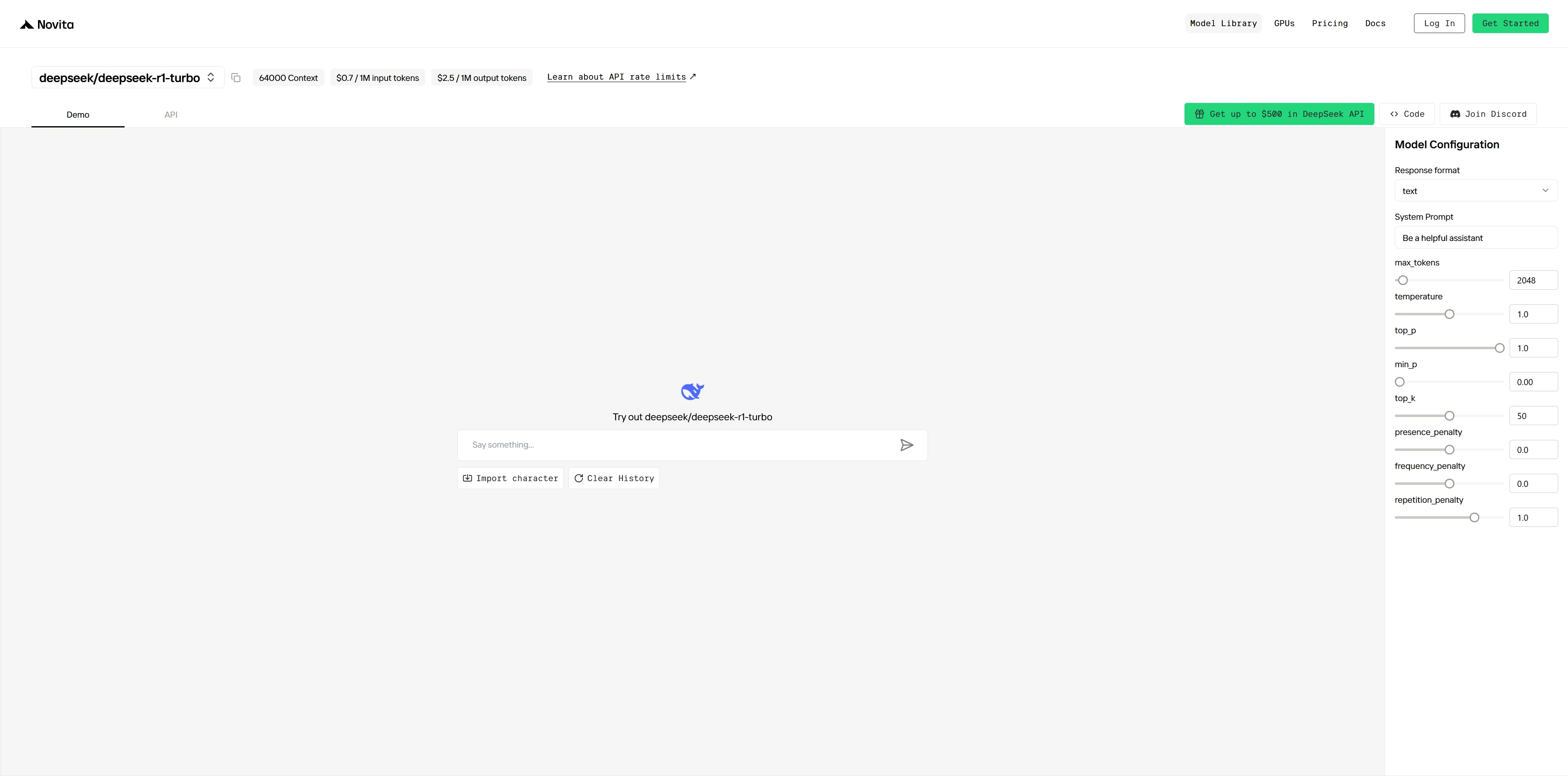The width and height of the screenshot is (1568, 776).
Task: Open the Docs page
Action: point(1376,23)
